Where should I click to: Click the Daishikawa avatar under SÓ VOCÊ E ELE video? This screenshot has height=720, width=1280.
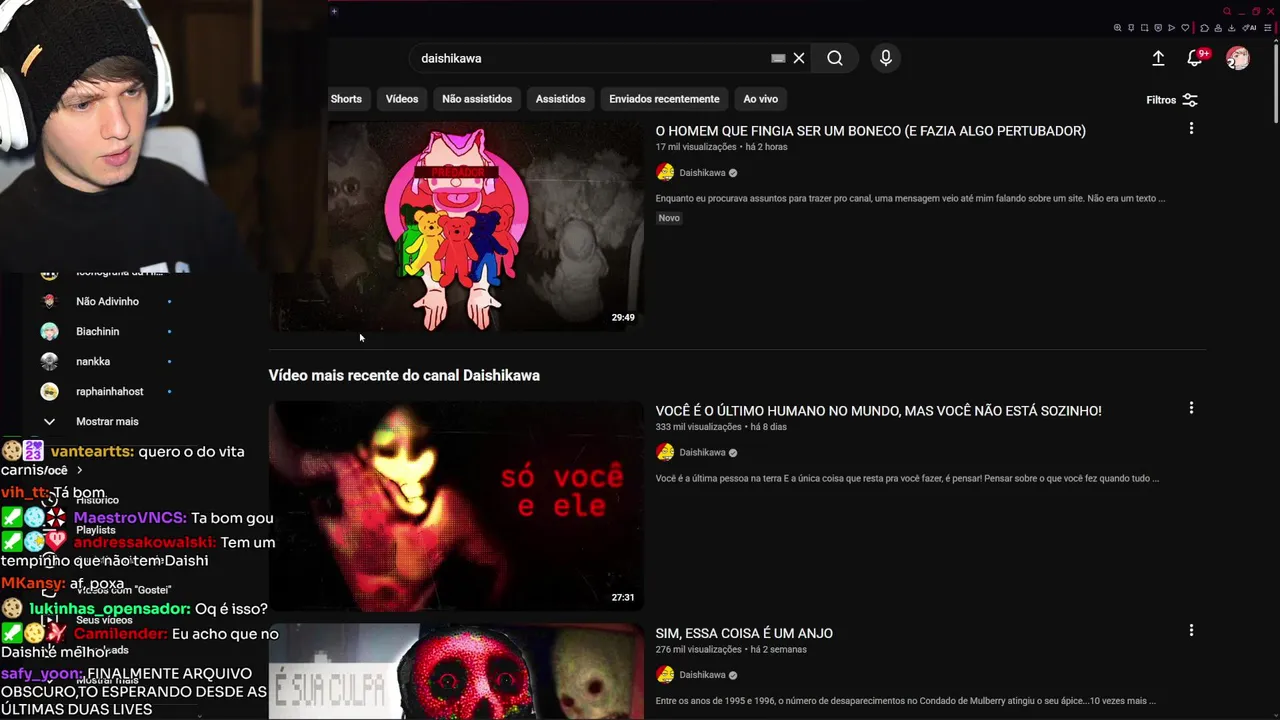click(x=665, y=452)
